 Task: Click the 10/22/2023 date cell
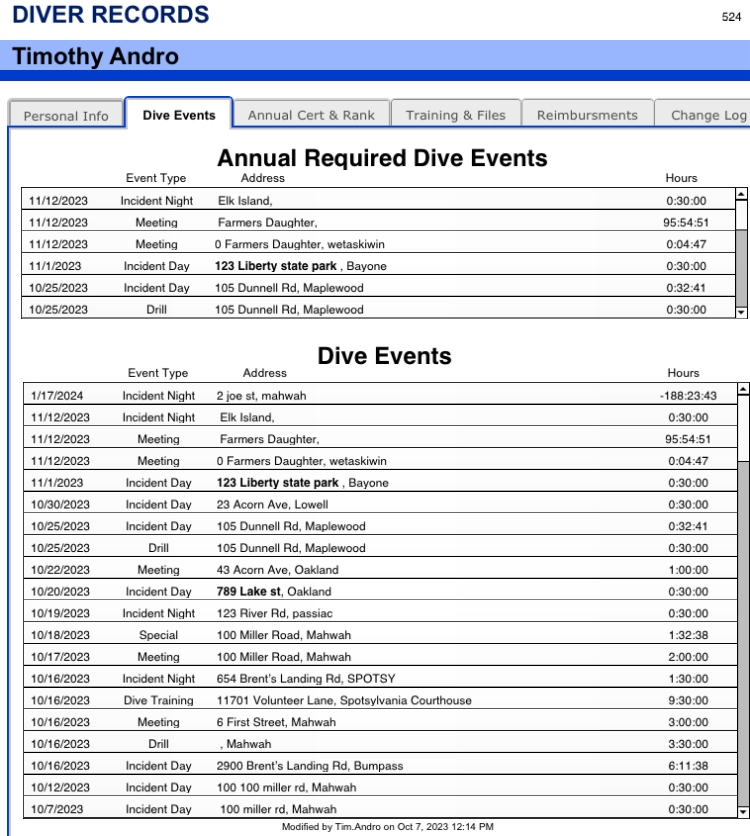pos(60,569)
